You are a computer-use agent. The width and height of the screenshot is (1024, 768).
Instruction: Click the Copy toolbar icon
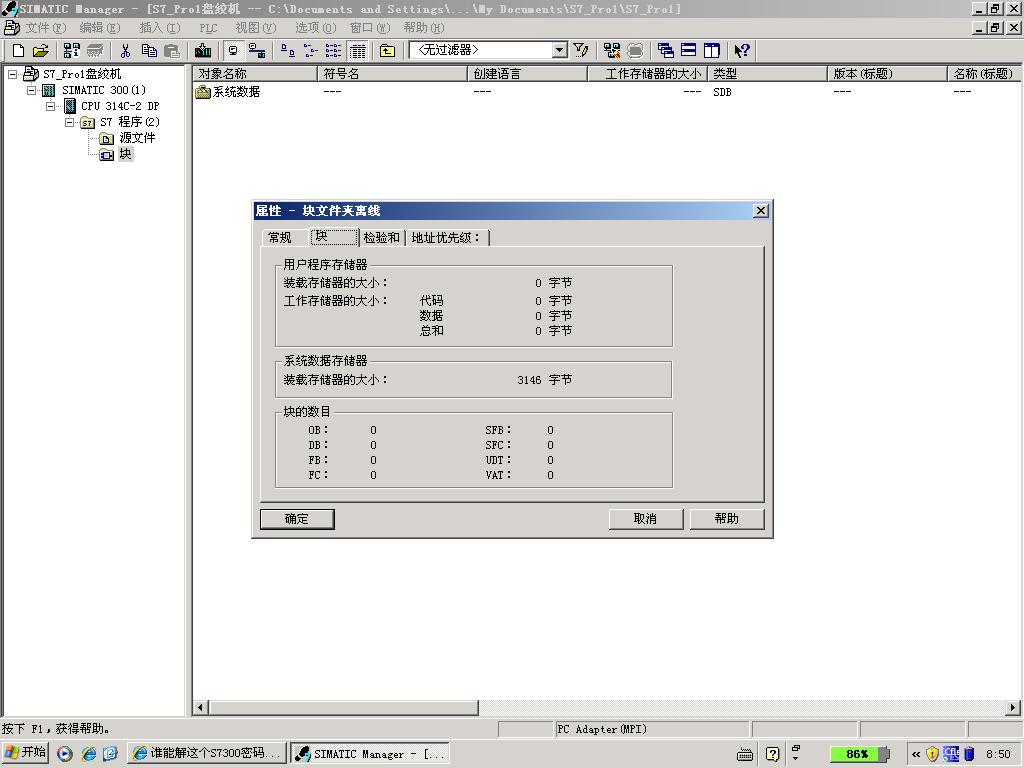click(x=149, y=50)
